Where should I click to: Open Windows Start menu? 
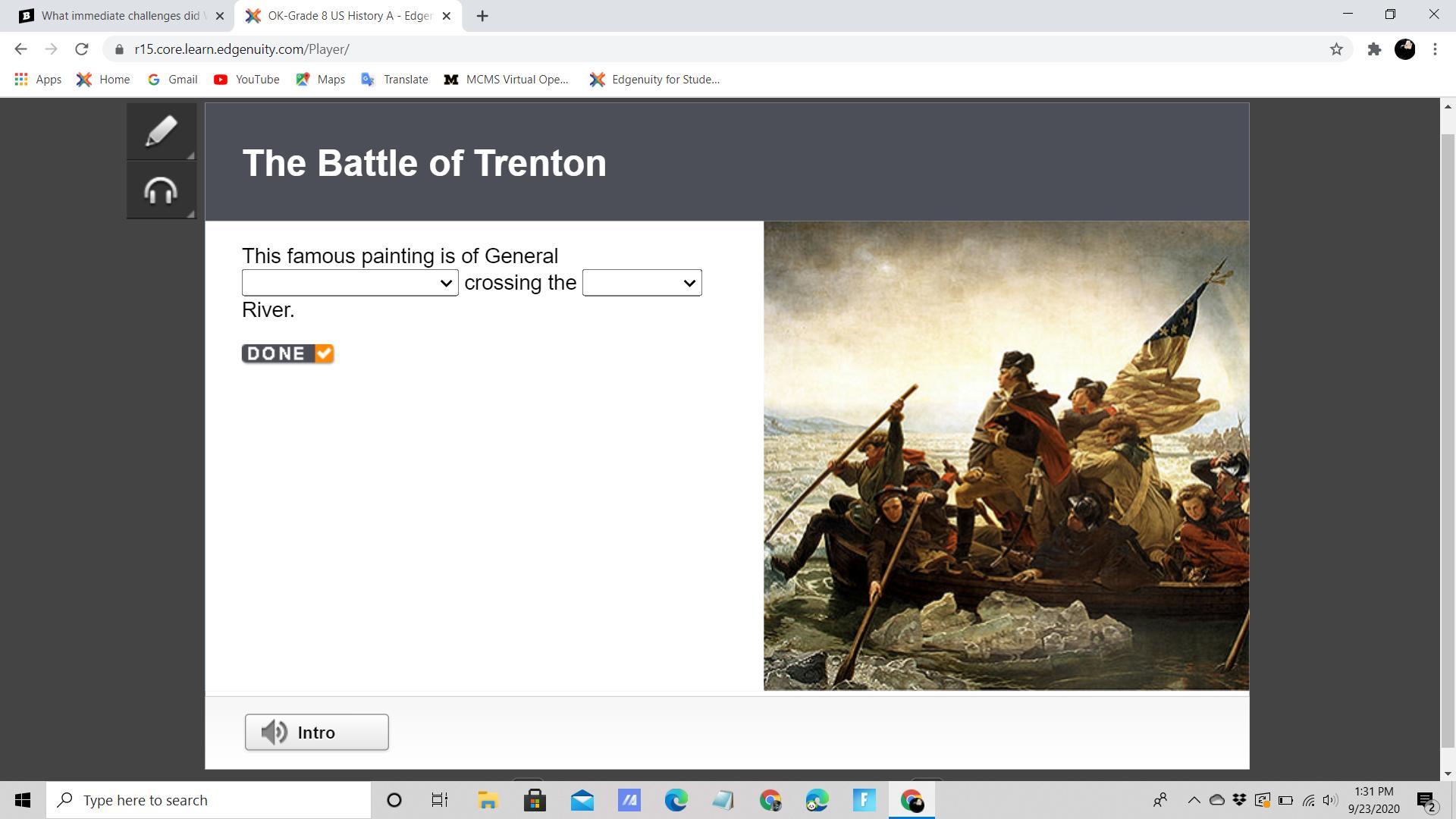23,800
